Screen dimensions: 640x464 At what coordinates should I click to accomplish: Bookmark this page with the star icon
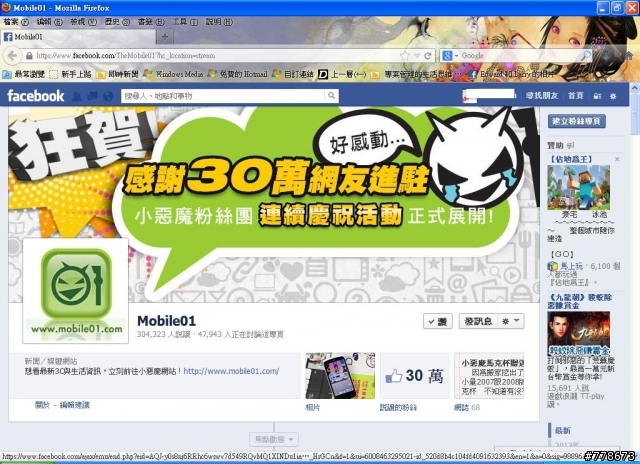404,56
